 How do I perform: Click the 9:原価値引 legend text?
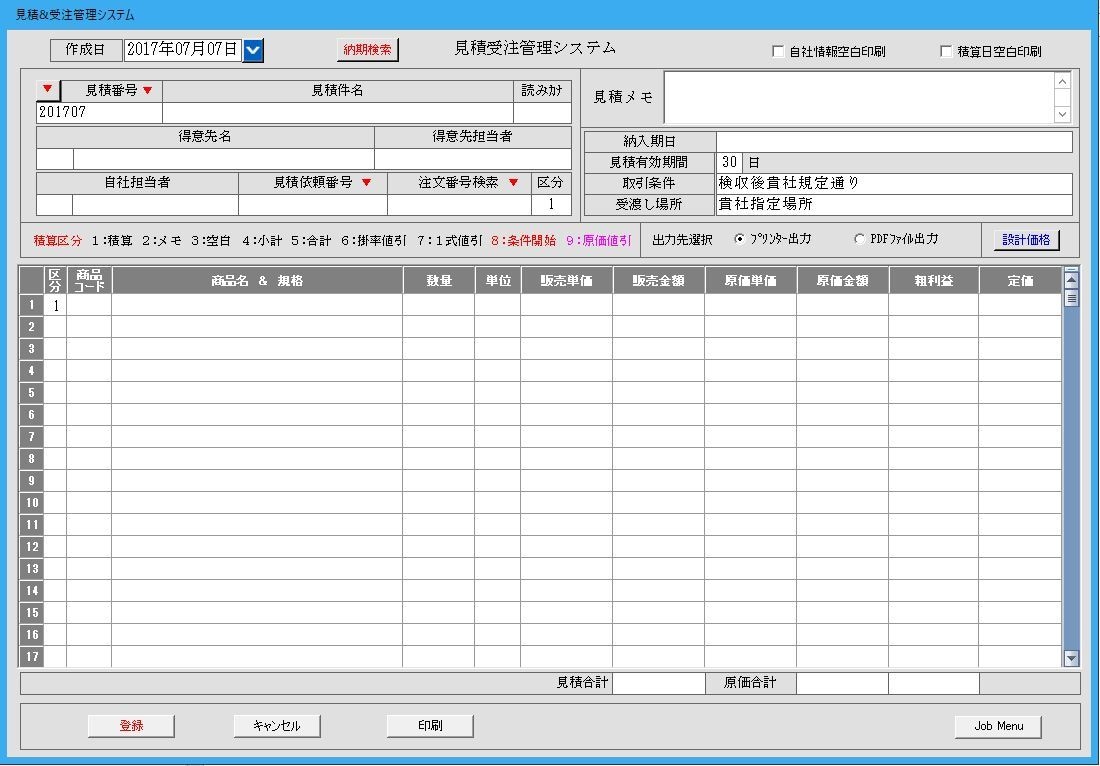[599, 241]
